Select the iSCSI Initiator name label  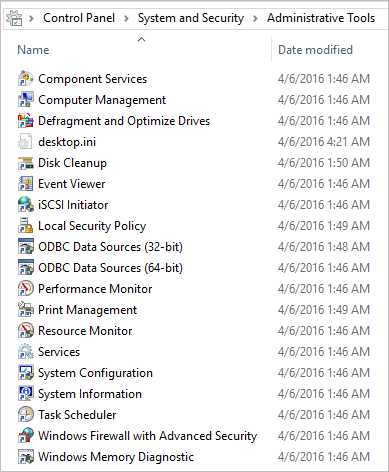pyautogui.click(x=73, y=205)
